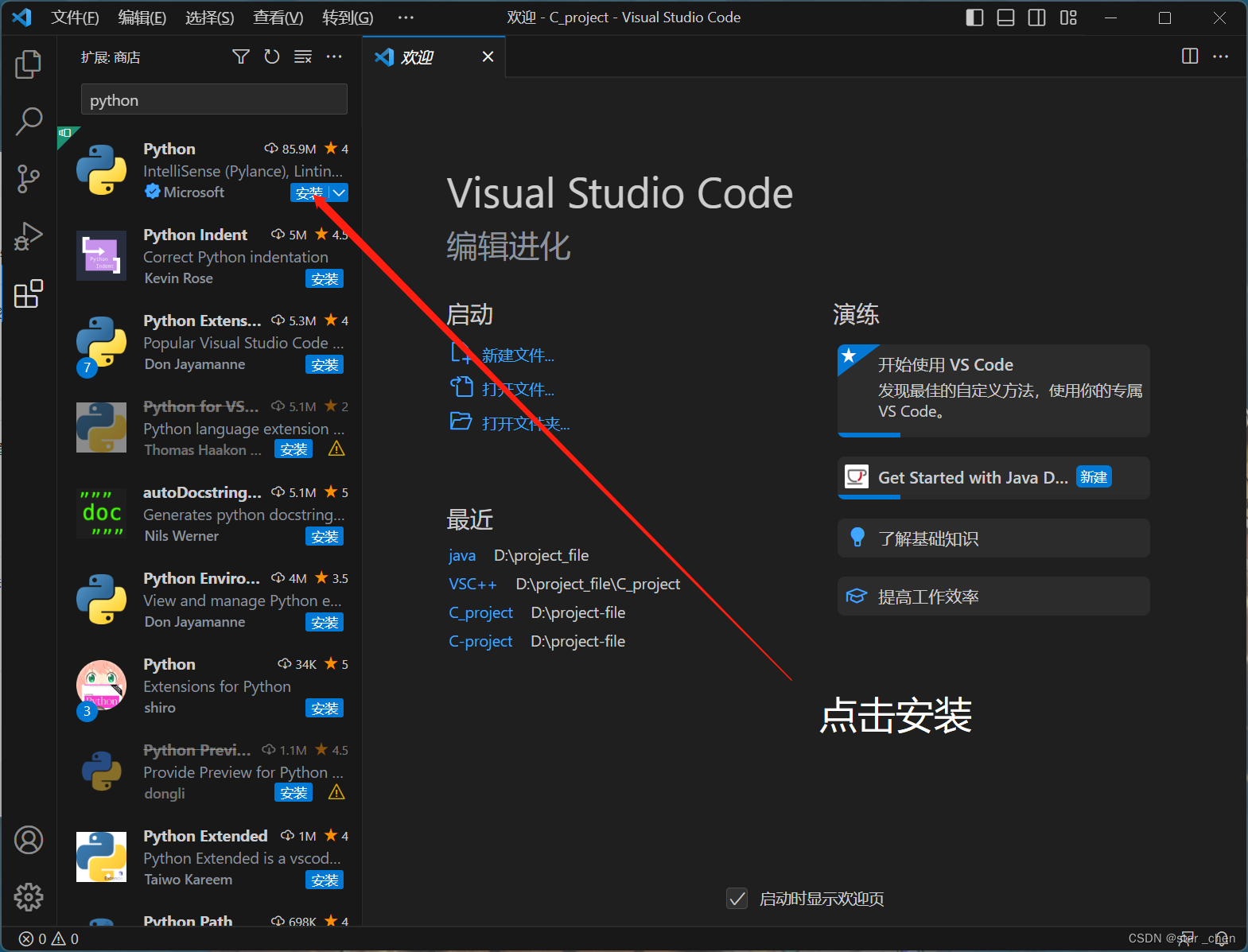Viewport: 1248px width, 952px height.
Task: Split the editor to the right
Action: (x=1190, y=56)
